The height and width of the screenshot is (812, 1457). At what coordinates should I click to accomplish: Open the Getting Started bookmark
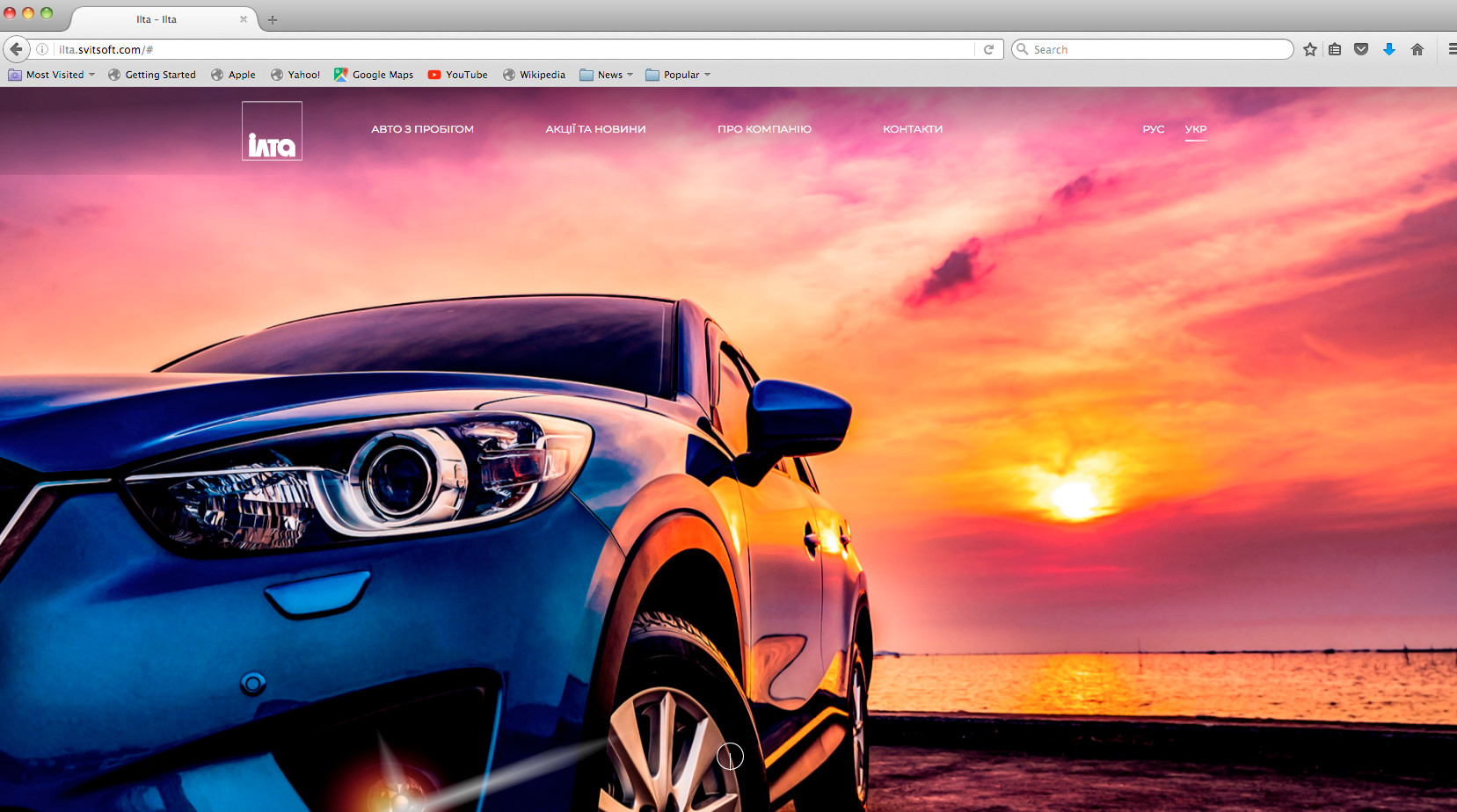point(152,75)
